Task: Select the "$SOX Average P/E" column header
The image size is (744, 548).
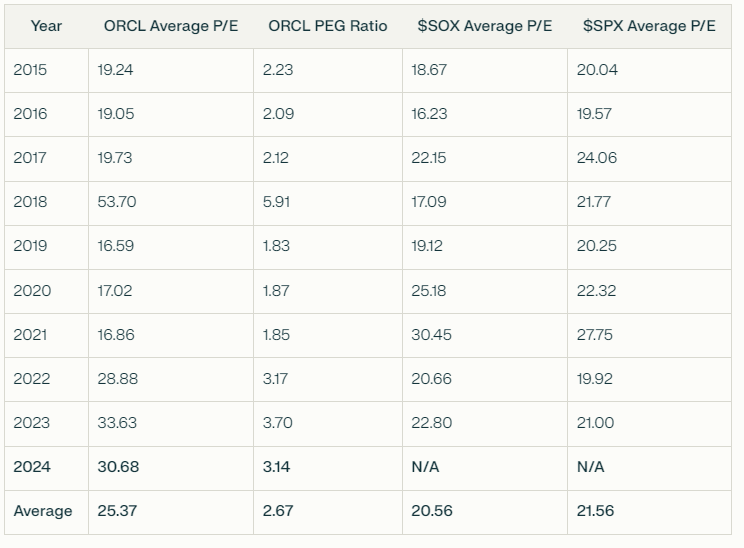Action: (x=484, y=26)
